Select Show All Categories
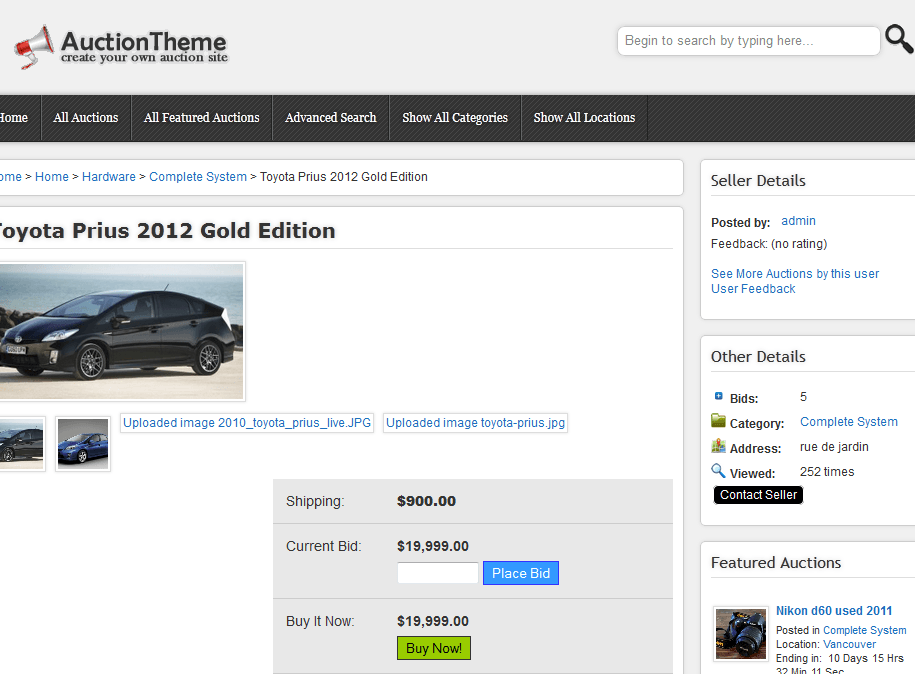The height and width of the screenshot is (674, 915). coord(455,118)
